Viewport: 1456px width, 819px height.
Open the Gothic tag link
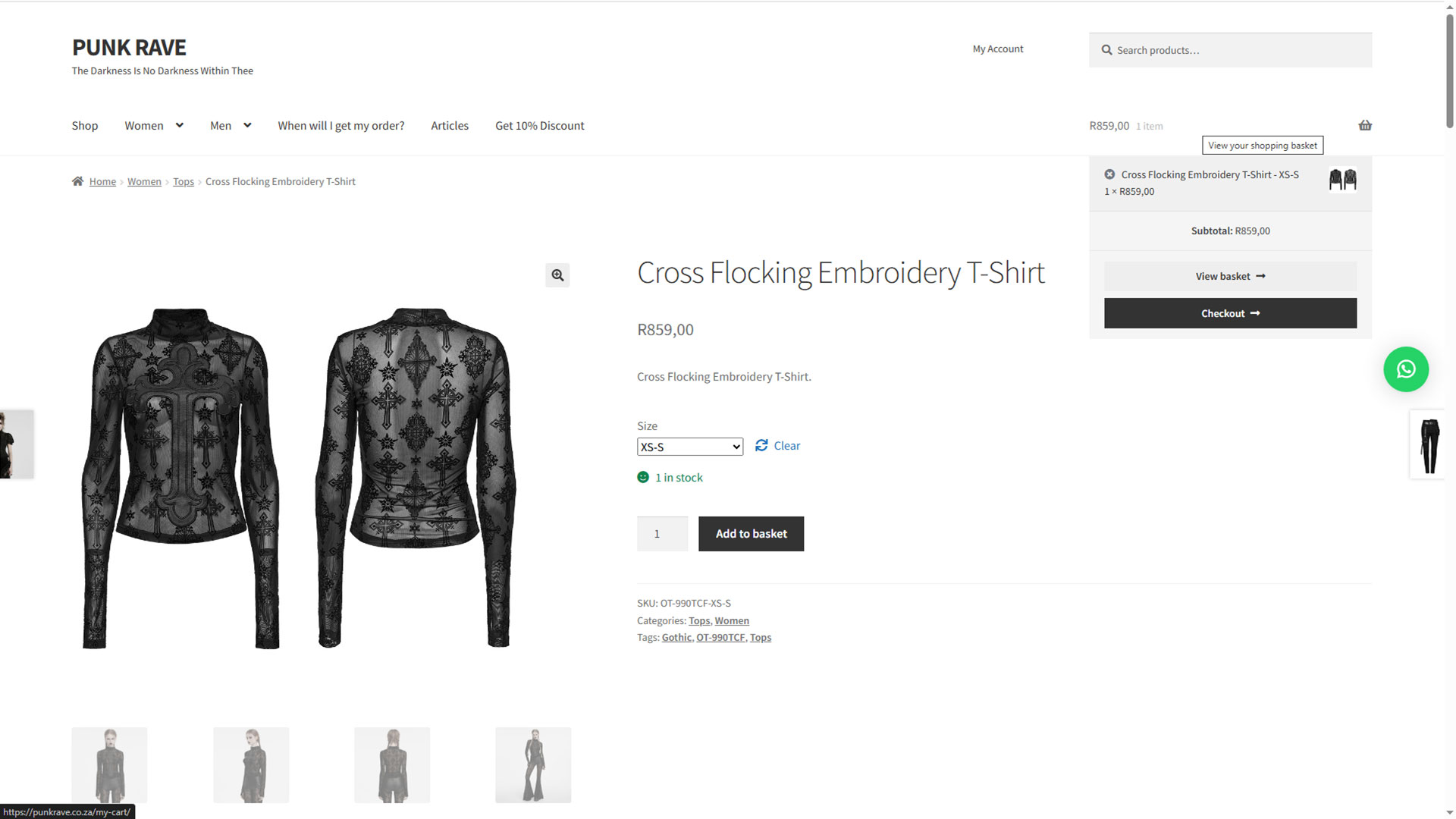coord(676,638)
